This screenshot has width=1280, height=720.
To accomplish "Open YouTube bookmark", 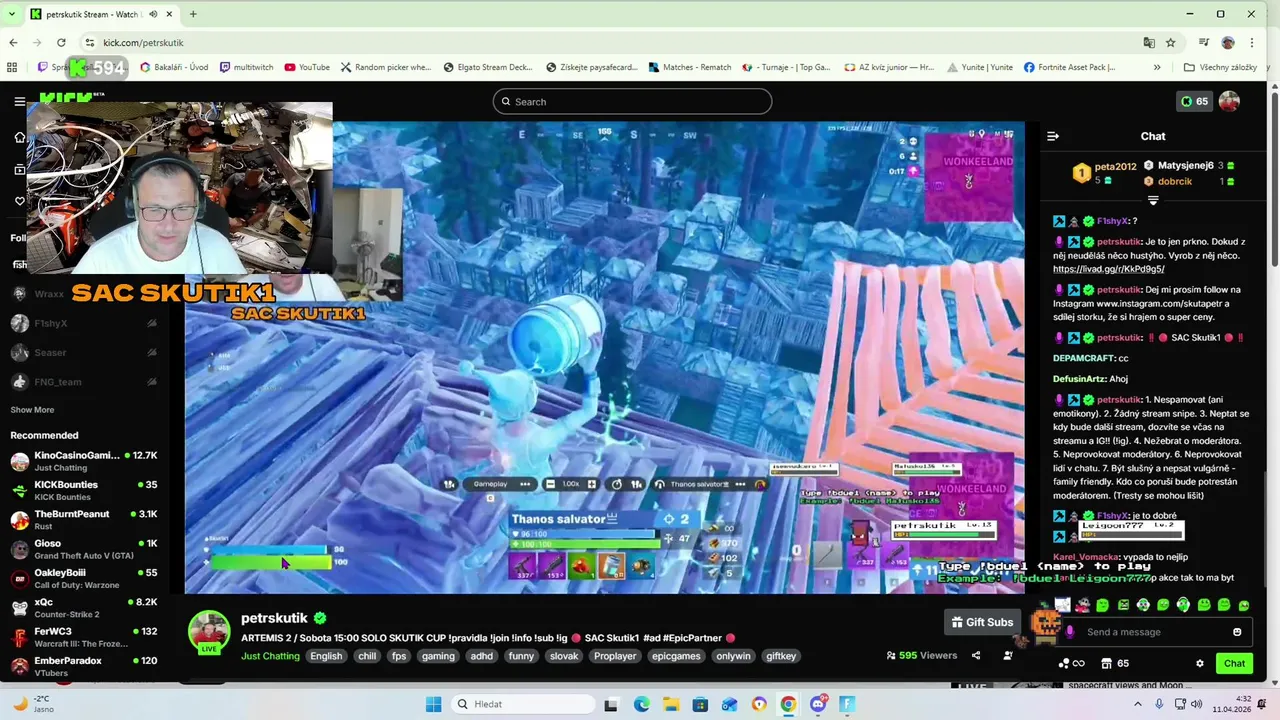I will 307,67.
